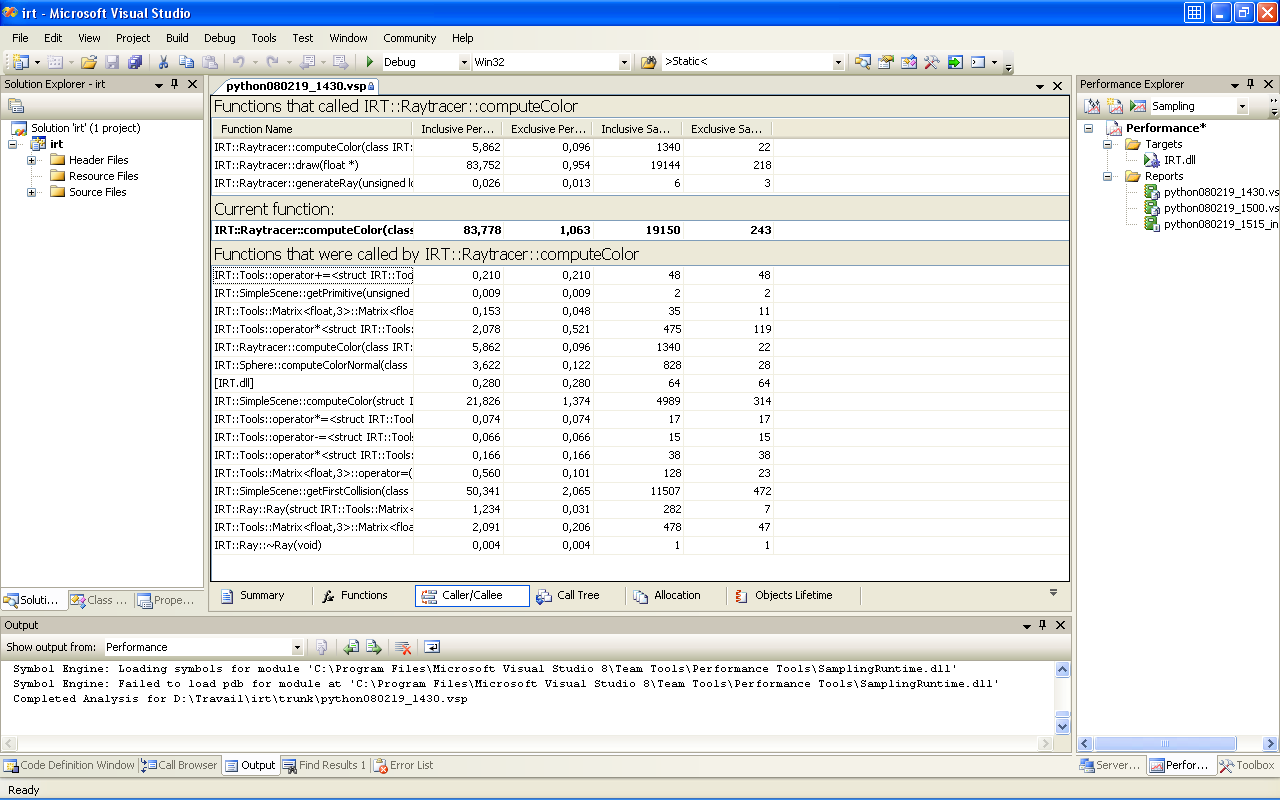Switch to the Call Tree tab
1280x800 pixels.
[567, 595]
